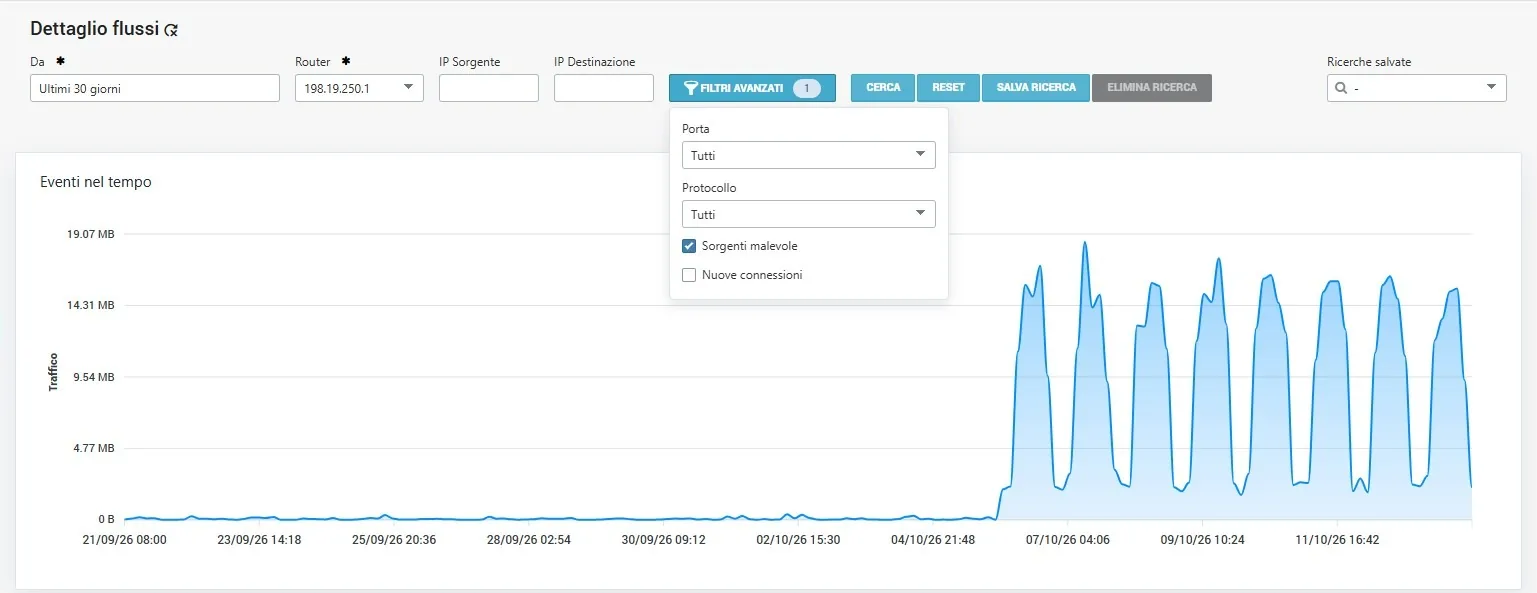Click the Ricerche salvate label
1537x593 pixels.
1369,62
